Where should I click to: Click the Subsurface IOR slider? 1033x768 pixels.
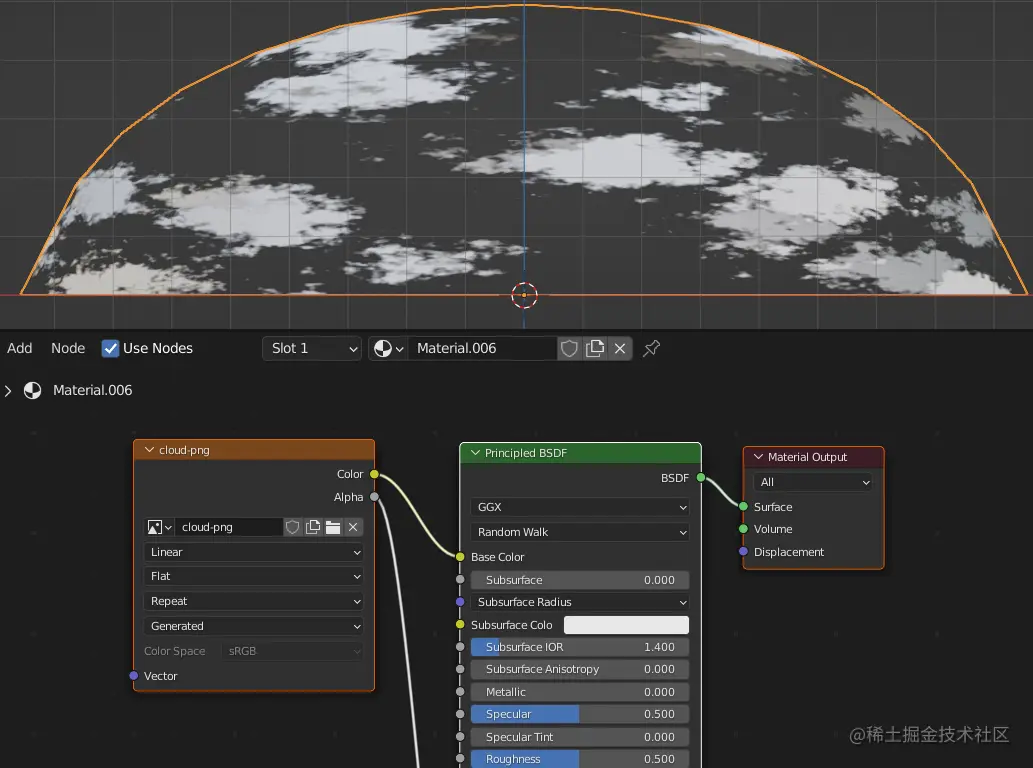click(x=580, y=647)
